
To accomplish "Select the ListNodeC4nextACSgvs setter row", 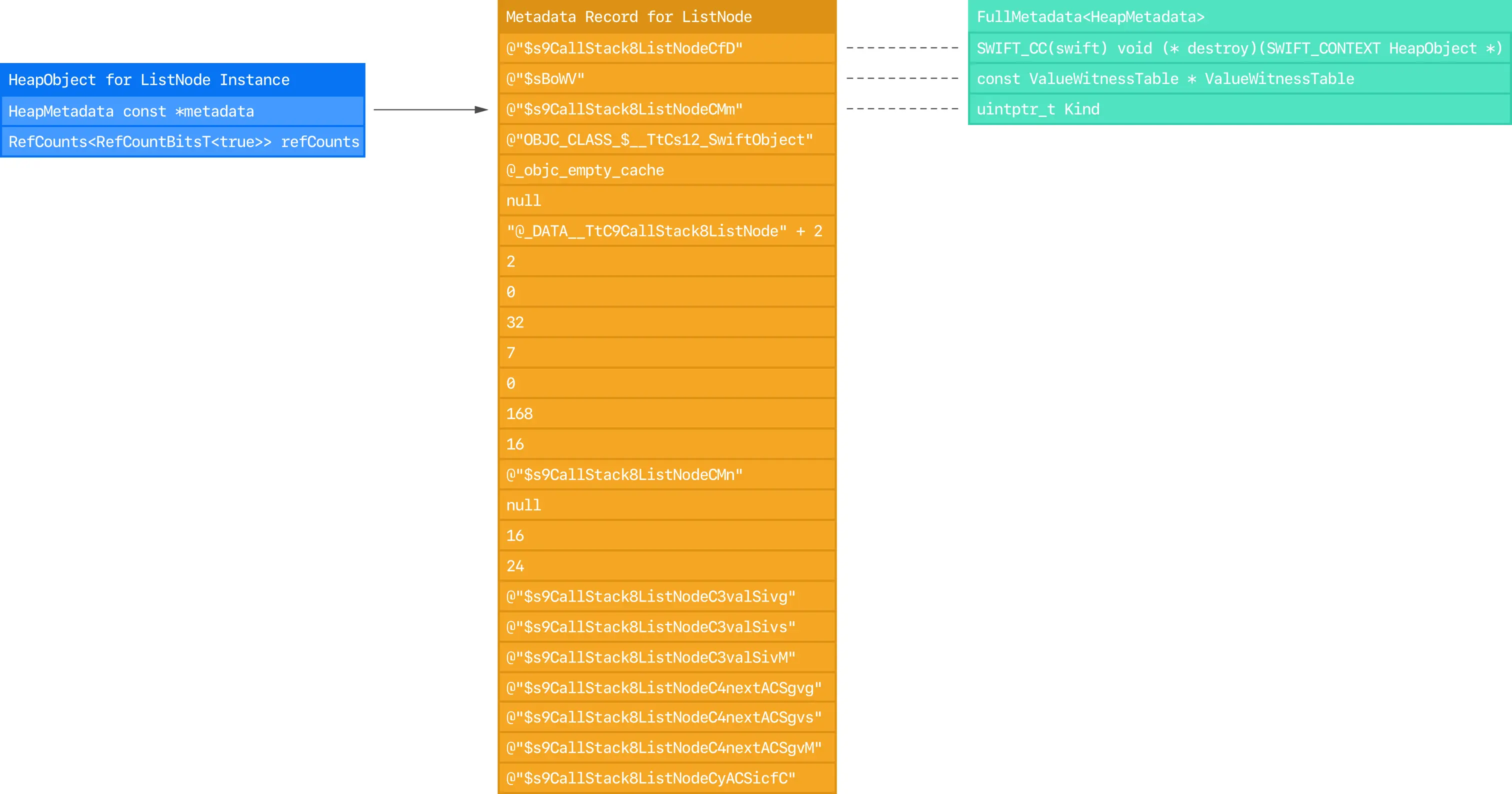I will point(667,717).
